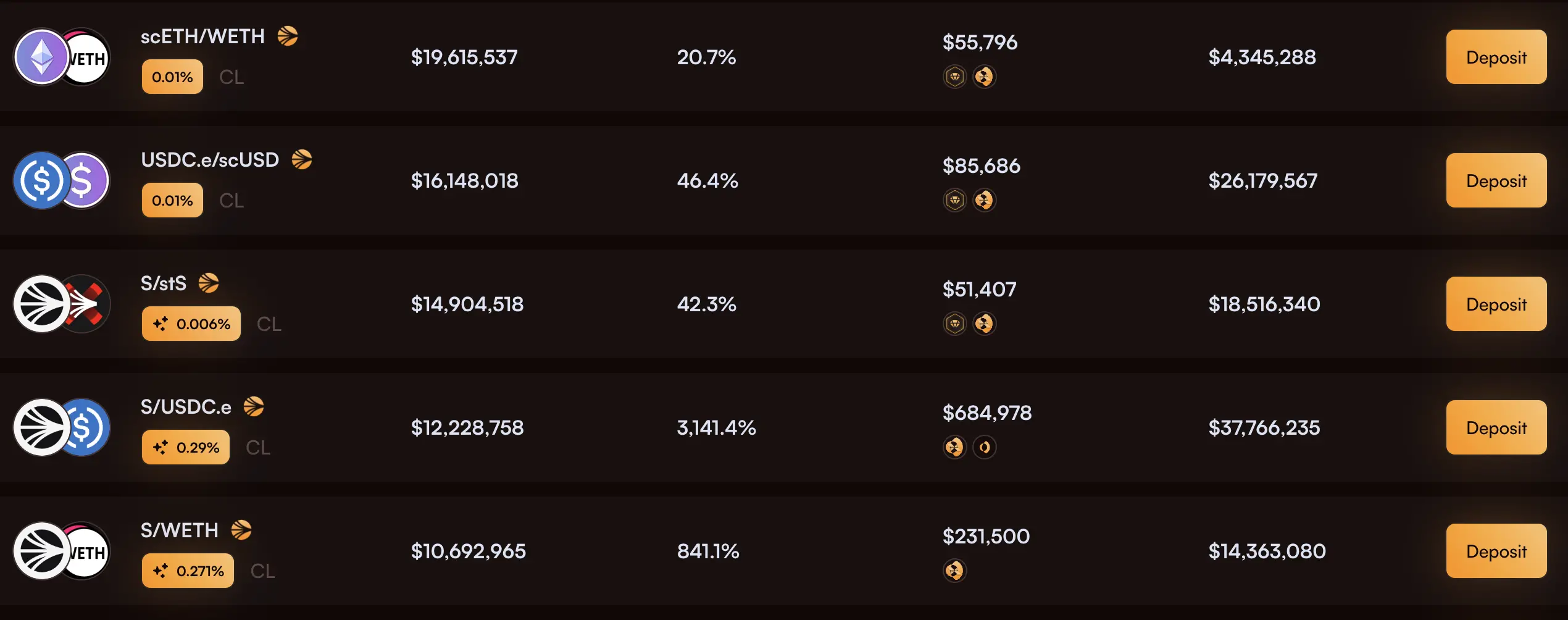The width and height of the screenshot is (1568, 620).
Task: Click the scETH/WETH token pair icon
Action: [62, 57]
